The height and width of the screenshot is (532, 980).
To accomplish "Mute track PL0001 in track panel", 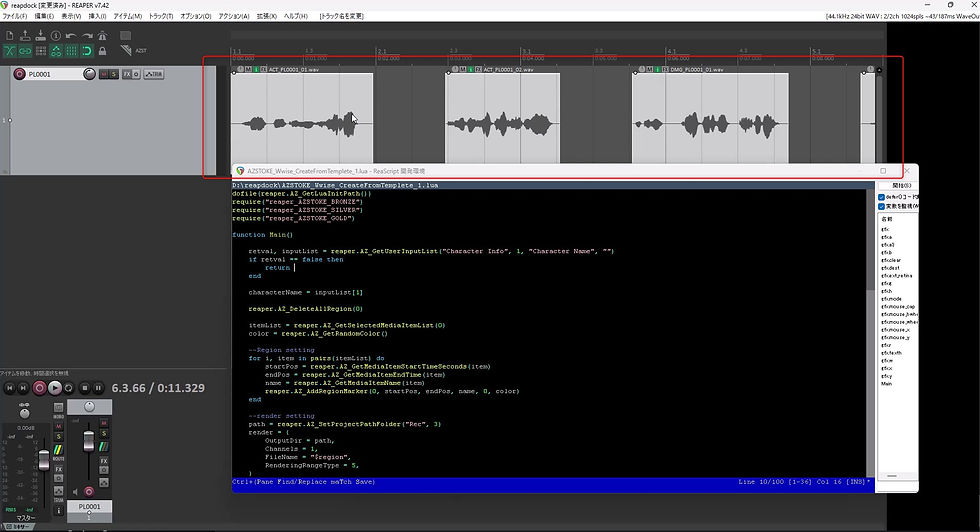I will [x=104, y=74].
